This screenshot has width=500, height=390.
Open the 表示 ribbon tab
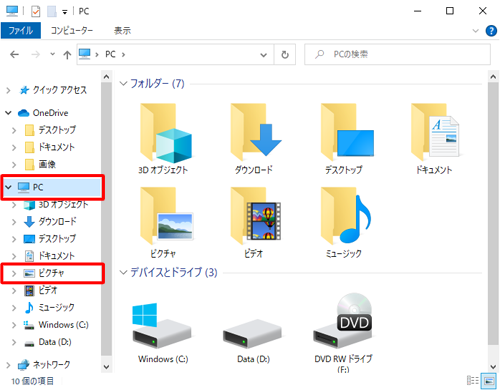point(122,31)
